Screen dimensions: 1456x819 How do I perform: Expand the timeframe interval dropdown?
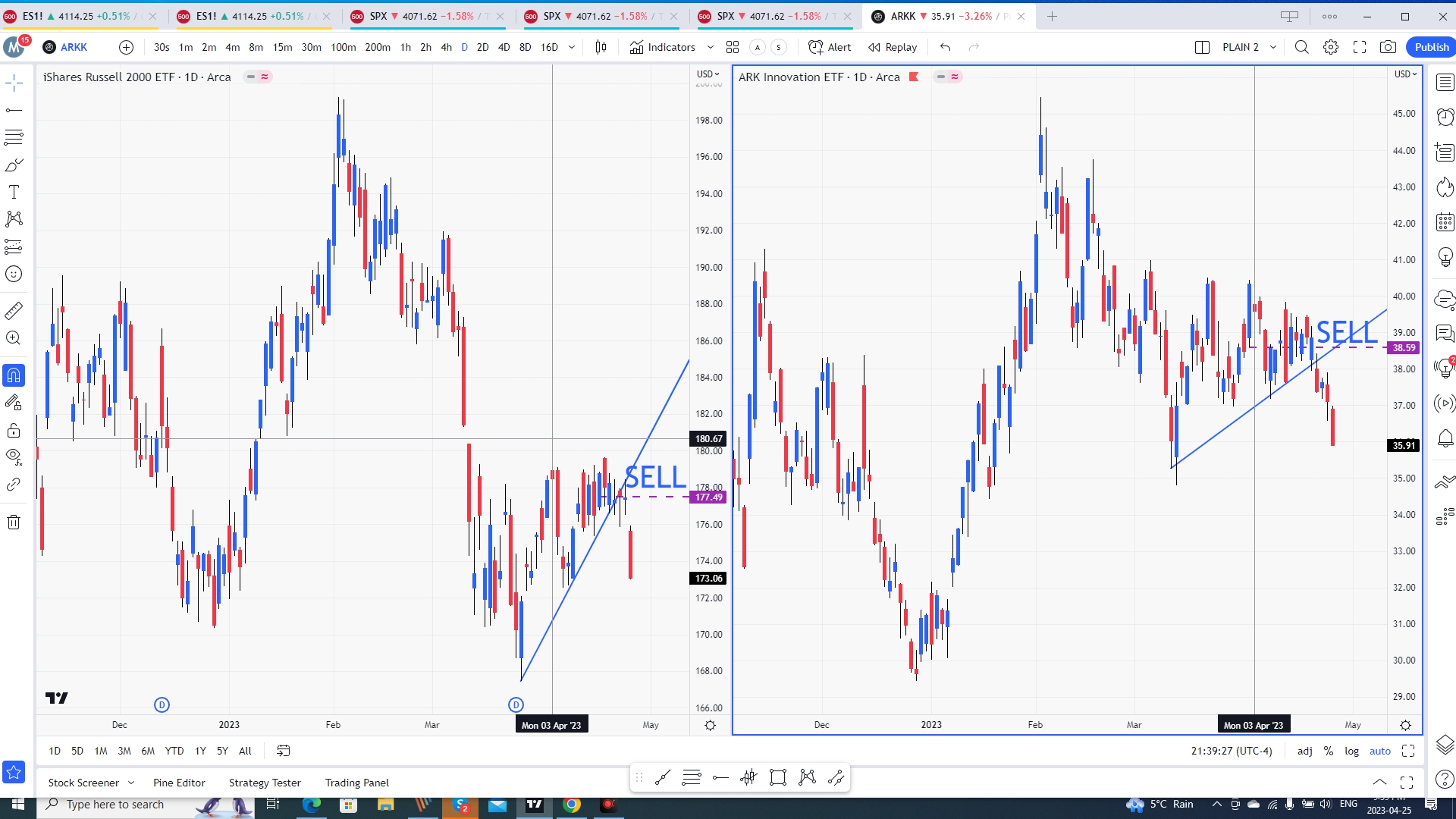click(x=572, y=47)
